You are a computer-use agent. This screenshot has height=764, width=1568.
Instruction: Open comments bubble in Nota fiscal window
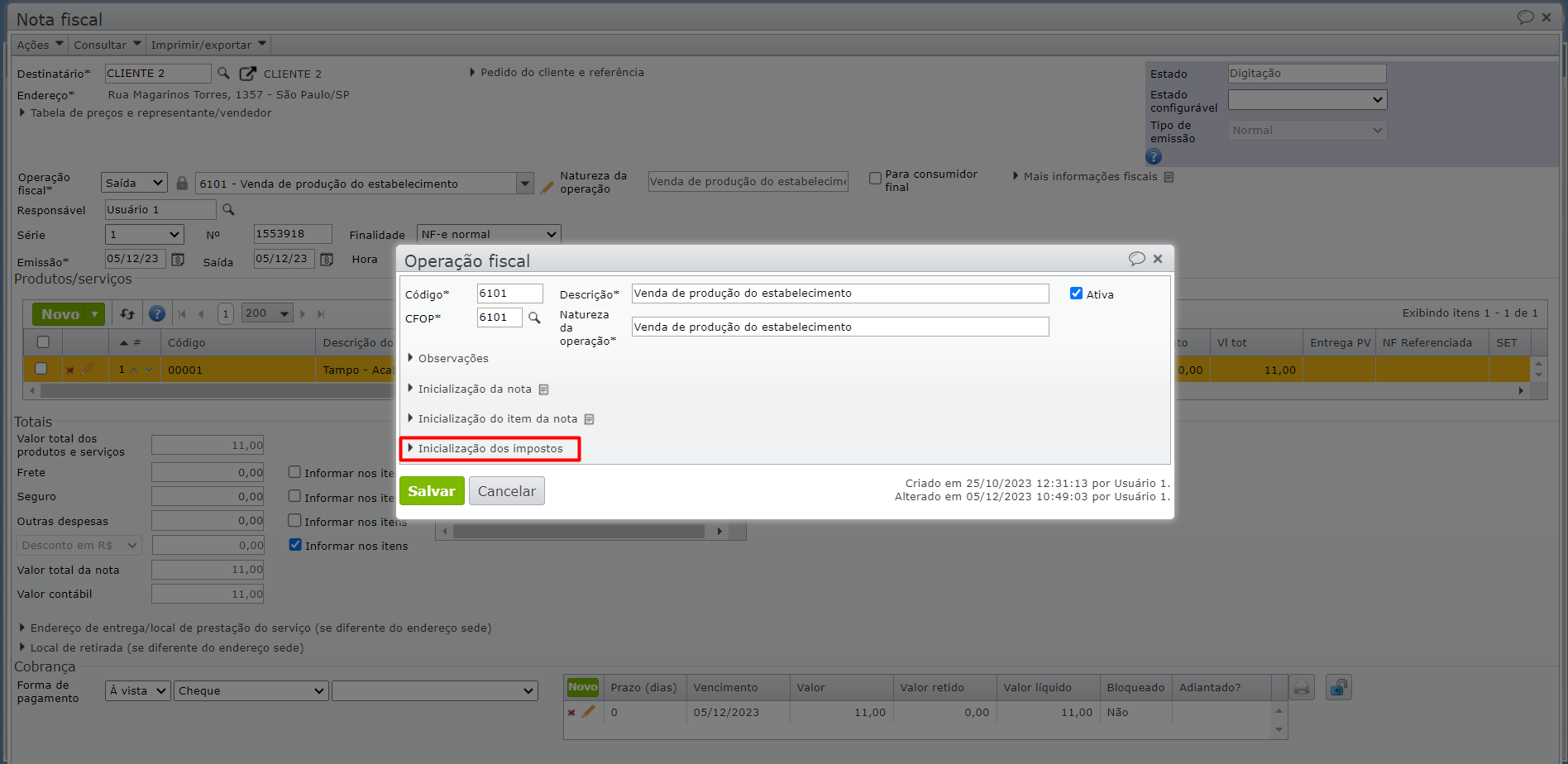click(1526, 17)
